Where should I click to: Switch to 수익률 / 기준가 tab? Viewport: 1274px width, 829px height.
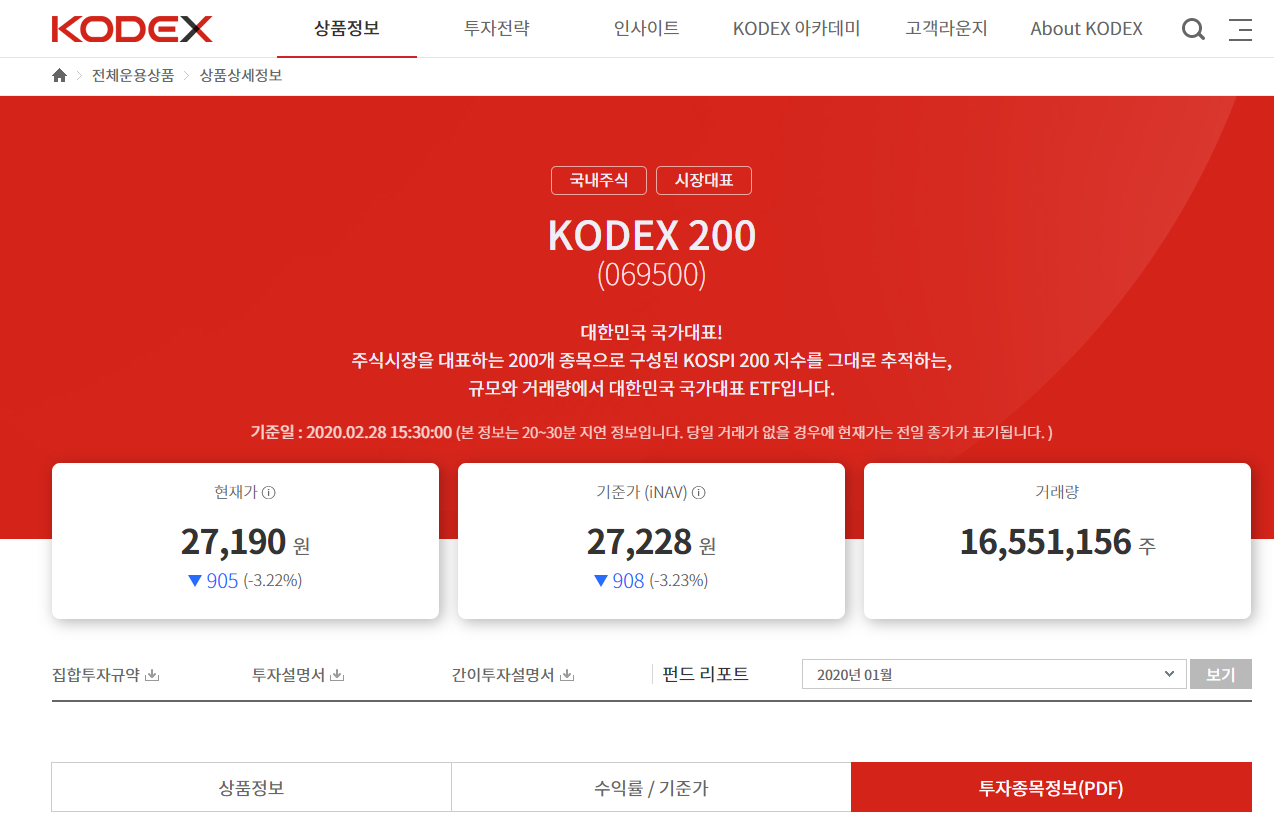(x=651, y=788)
